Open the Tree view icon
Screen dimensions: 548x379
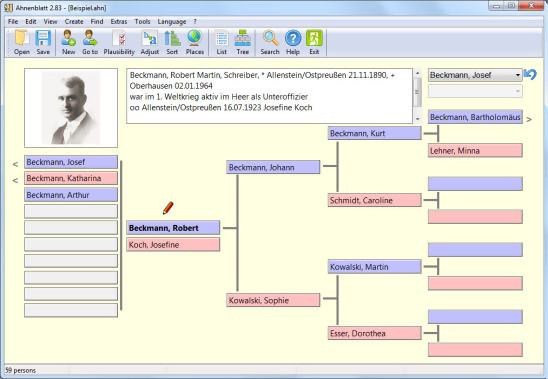tap(243, 42)
